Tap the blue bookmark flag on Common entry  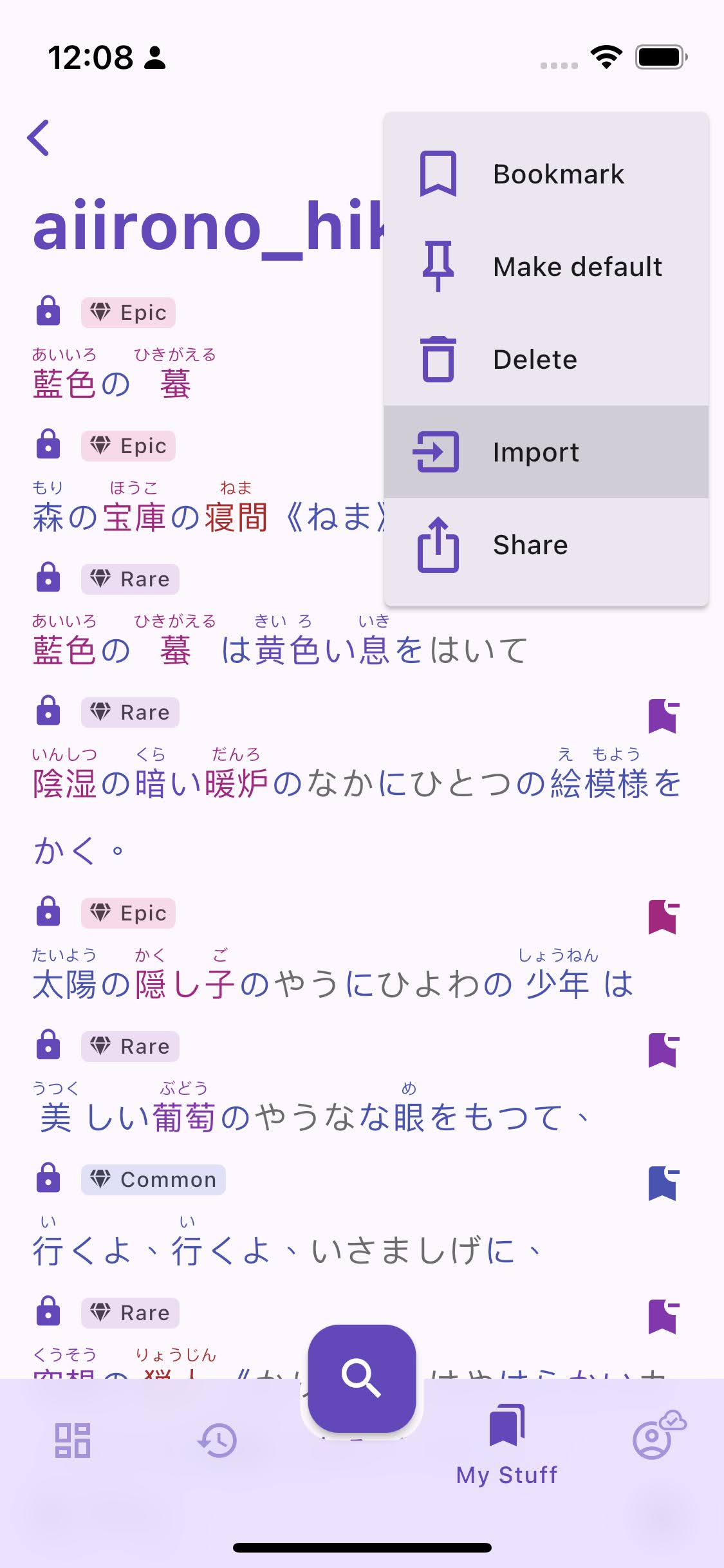coord(663,1184)
